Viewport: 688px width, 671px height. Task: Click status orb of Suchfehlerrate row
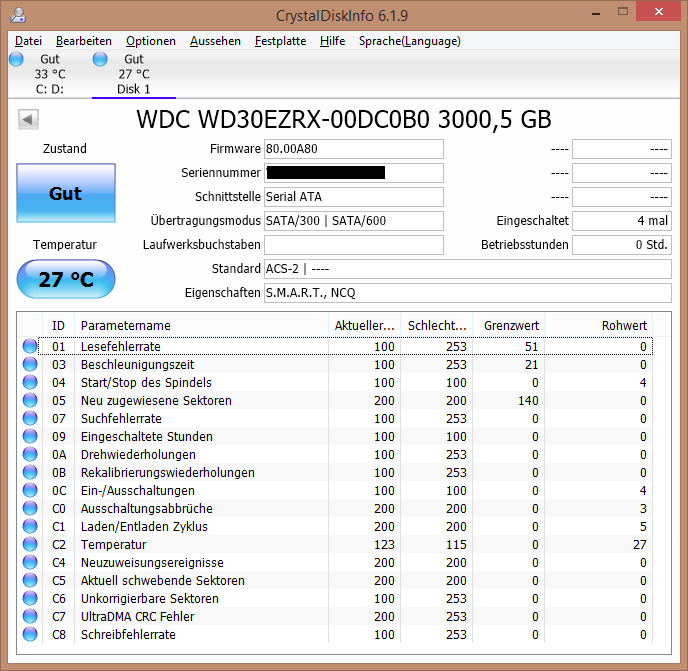[30, 418]
